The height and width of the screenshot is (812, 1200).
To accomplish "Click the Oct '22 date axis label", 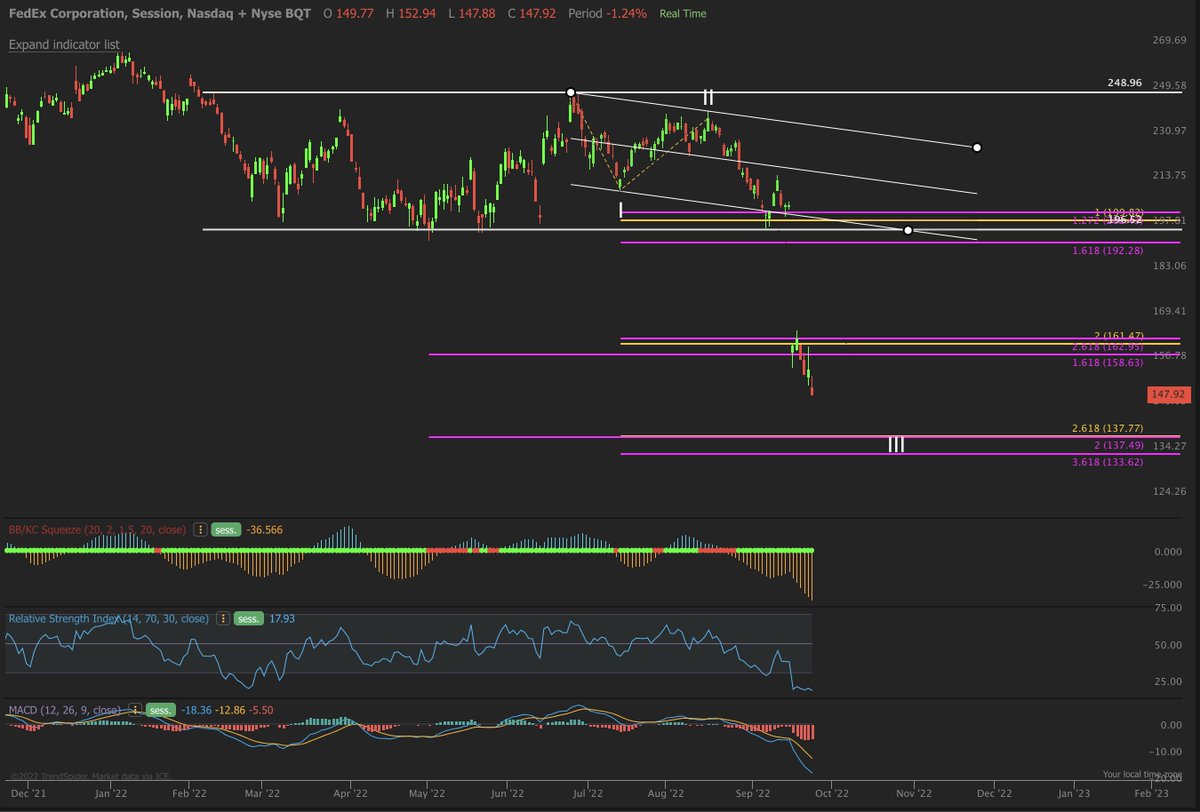I will click(833, 792).
